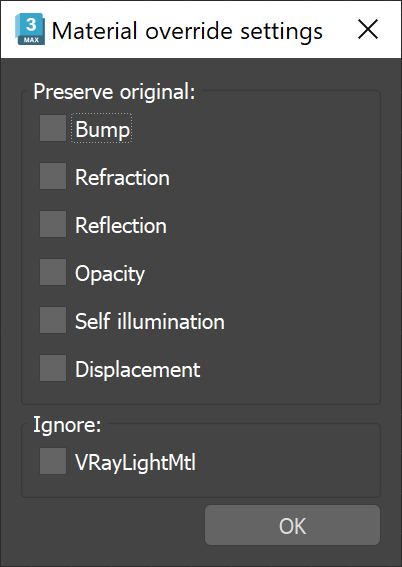The image size is (402, 567).
Task: Click the focused Bump text label
Action: [102, 128]
